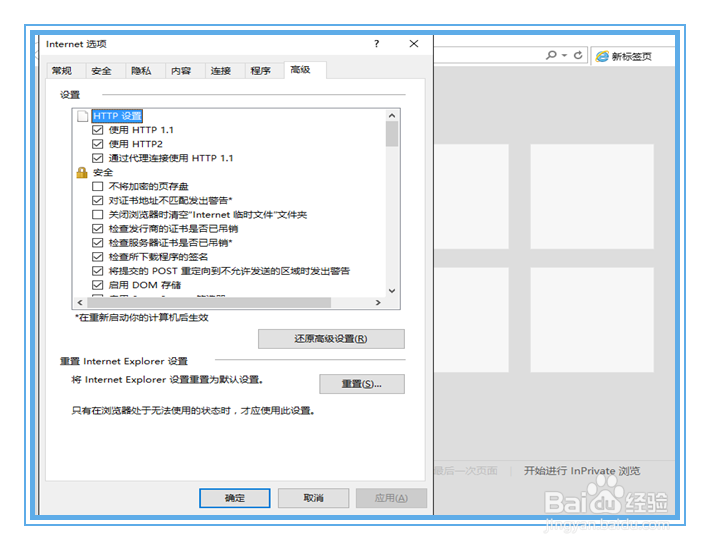Viewport: 710px width, 550px height.
Task: Select the 新标签页 browser tab
Action: click(633, 57)
